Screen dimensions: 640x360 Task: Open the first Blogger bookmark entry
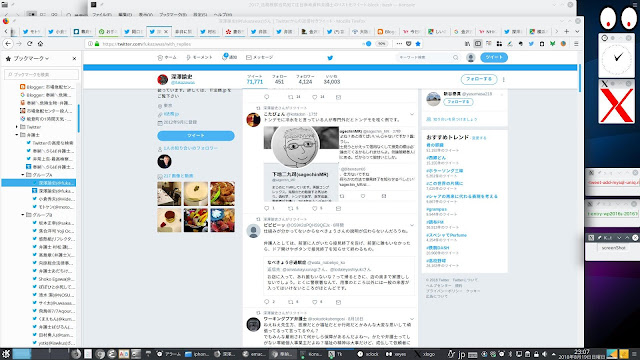pyautogui.click(x=47, y=87)
